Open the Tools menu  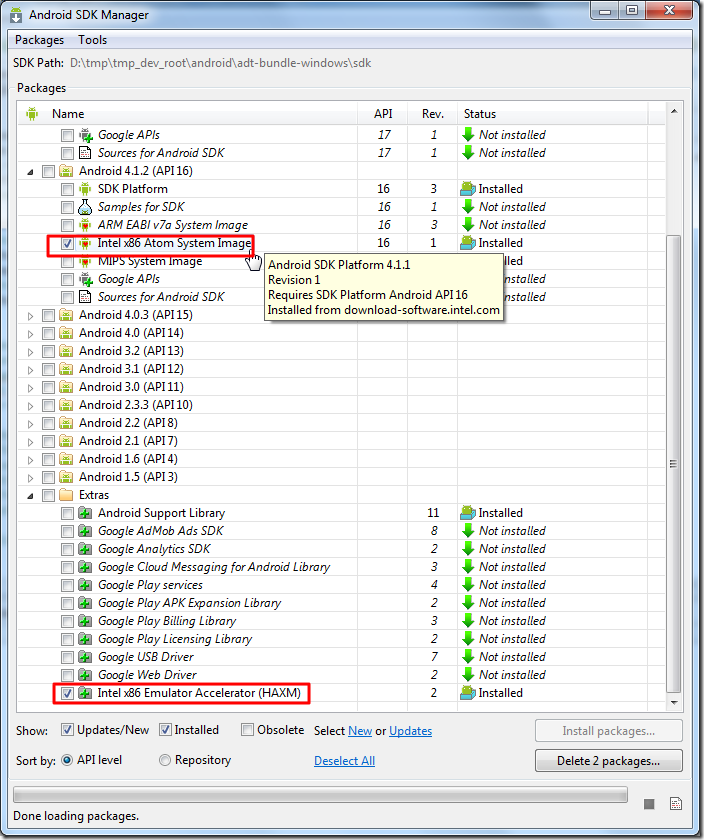point(93,40)
